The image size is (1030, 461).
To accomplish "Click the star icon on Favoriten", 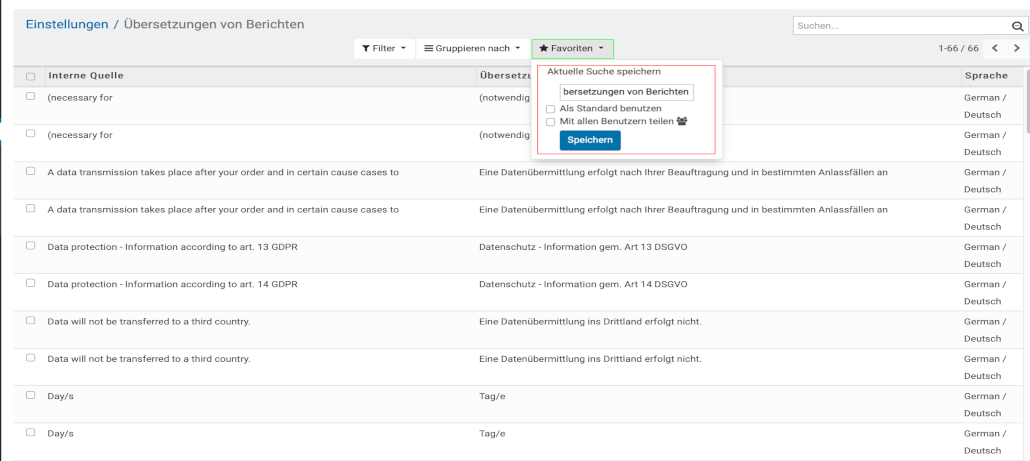I will (543, 48).
